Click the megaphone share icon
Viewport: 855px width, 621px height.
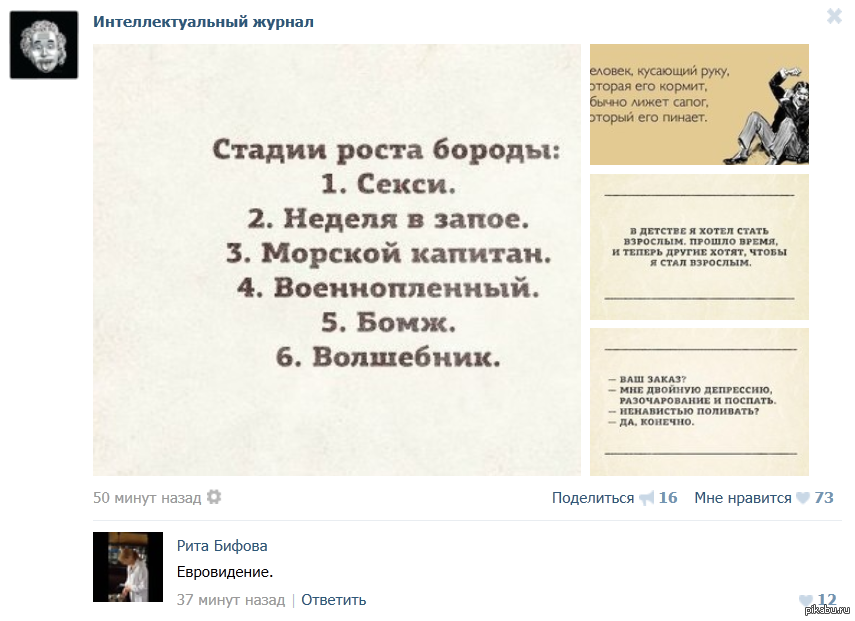tap(646, 498)
